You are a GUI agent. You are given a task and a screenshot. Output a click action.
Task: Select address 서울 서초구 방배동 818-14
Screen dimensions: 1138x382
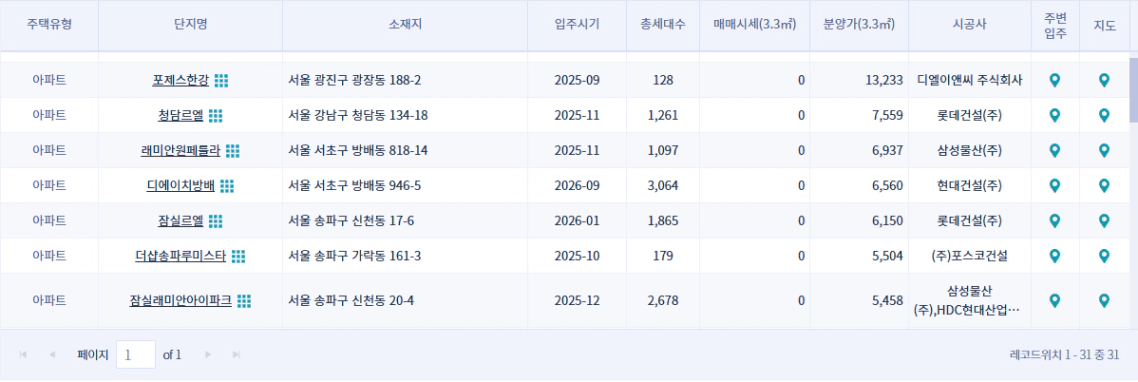coord(358,150)
